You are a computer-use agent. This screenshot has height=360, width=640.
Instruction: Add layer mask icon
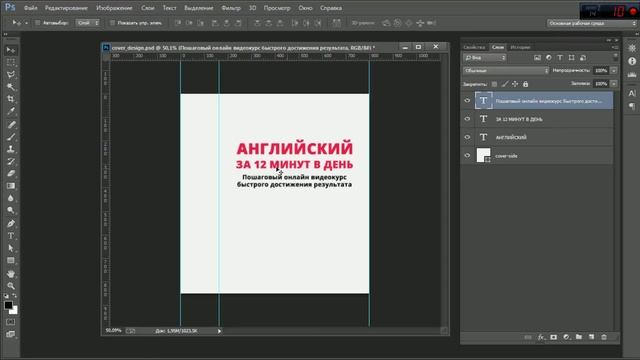tap(553, 337)
